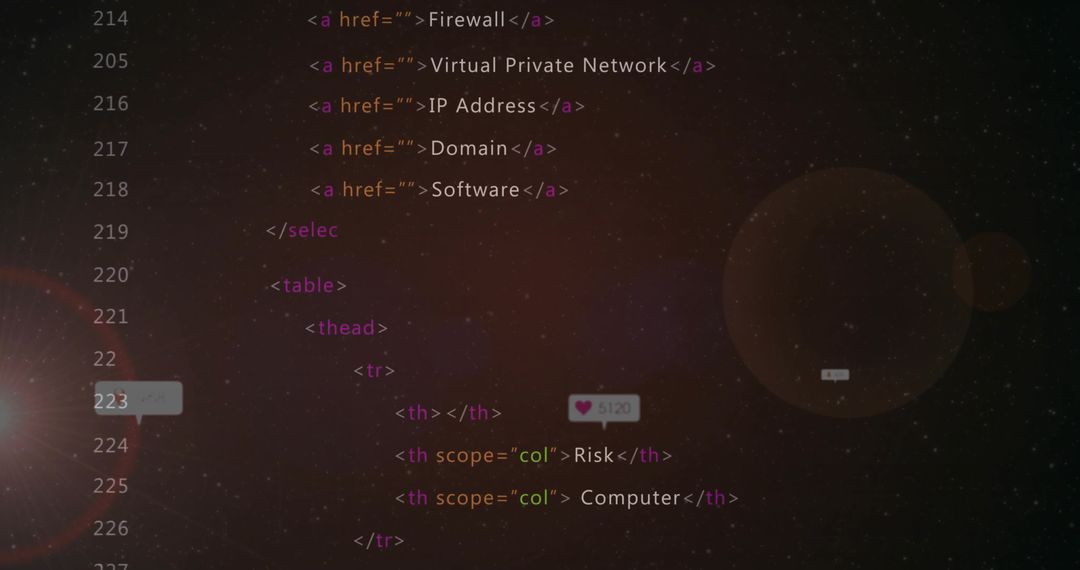Select line number 225 in the gutter
Screen dimensions: 1080x570
pyautogui.click(x=111, y=486)
